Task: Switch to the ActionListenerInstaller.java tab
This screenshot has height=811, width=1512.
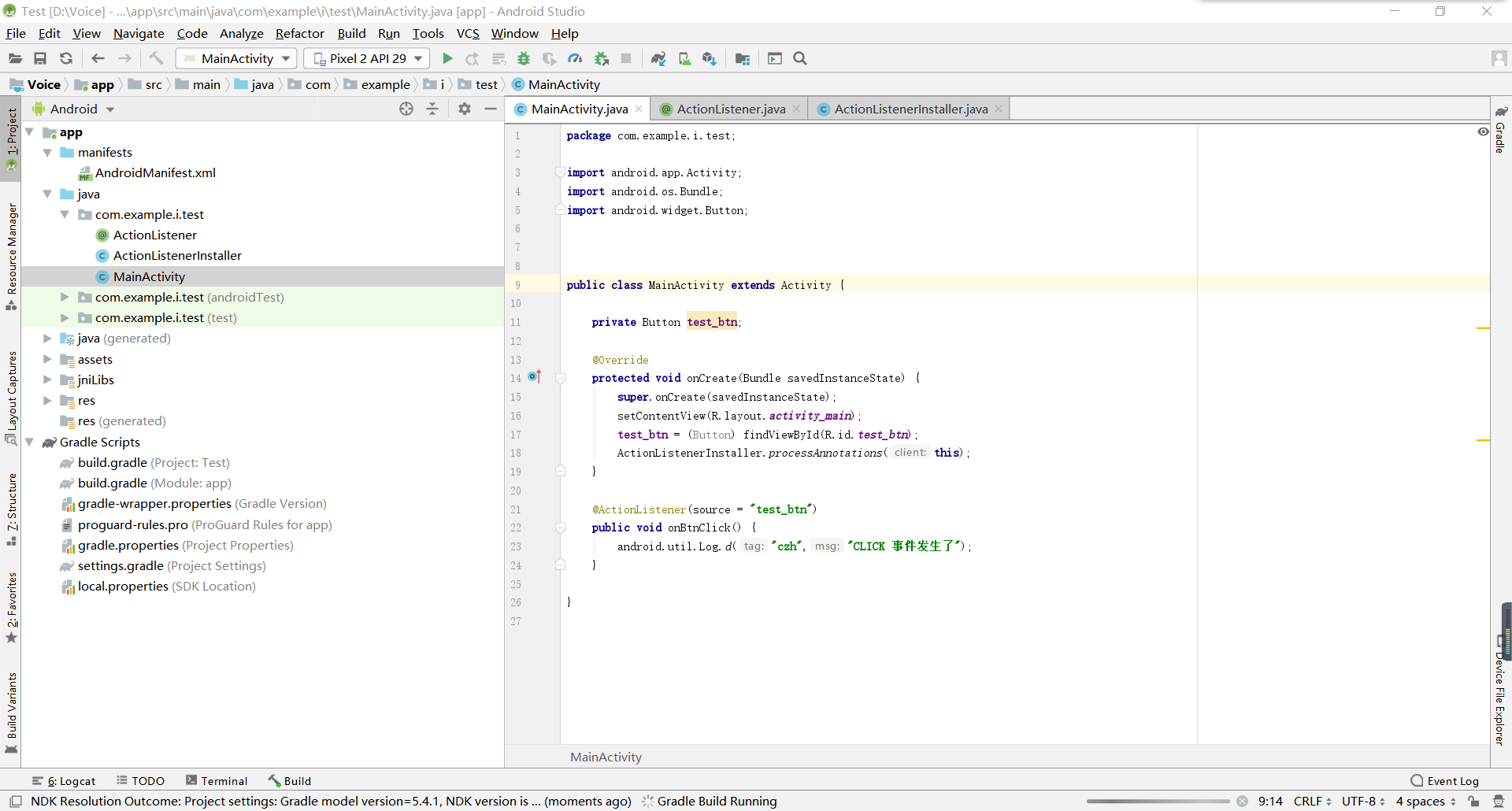Action: tap(910, 109)
